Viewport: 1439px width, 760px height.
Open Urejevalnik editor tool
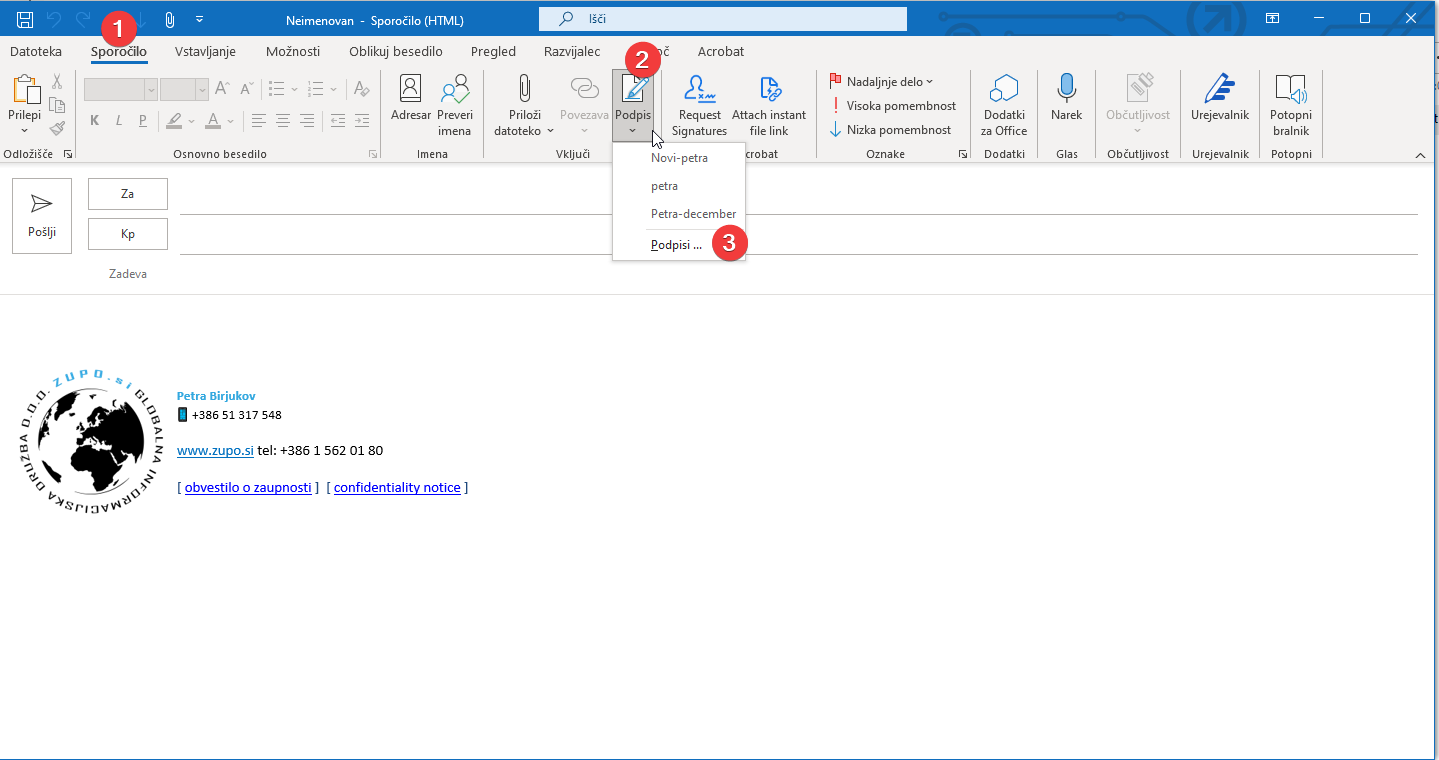tap(1219, 90)
